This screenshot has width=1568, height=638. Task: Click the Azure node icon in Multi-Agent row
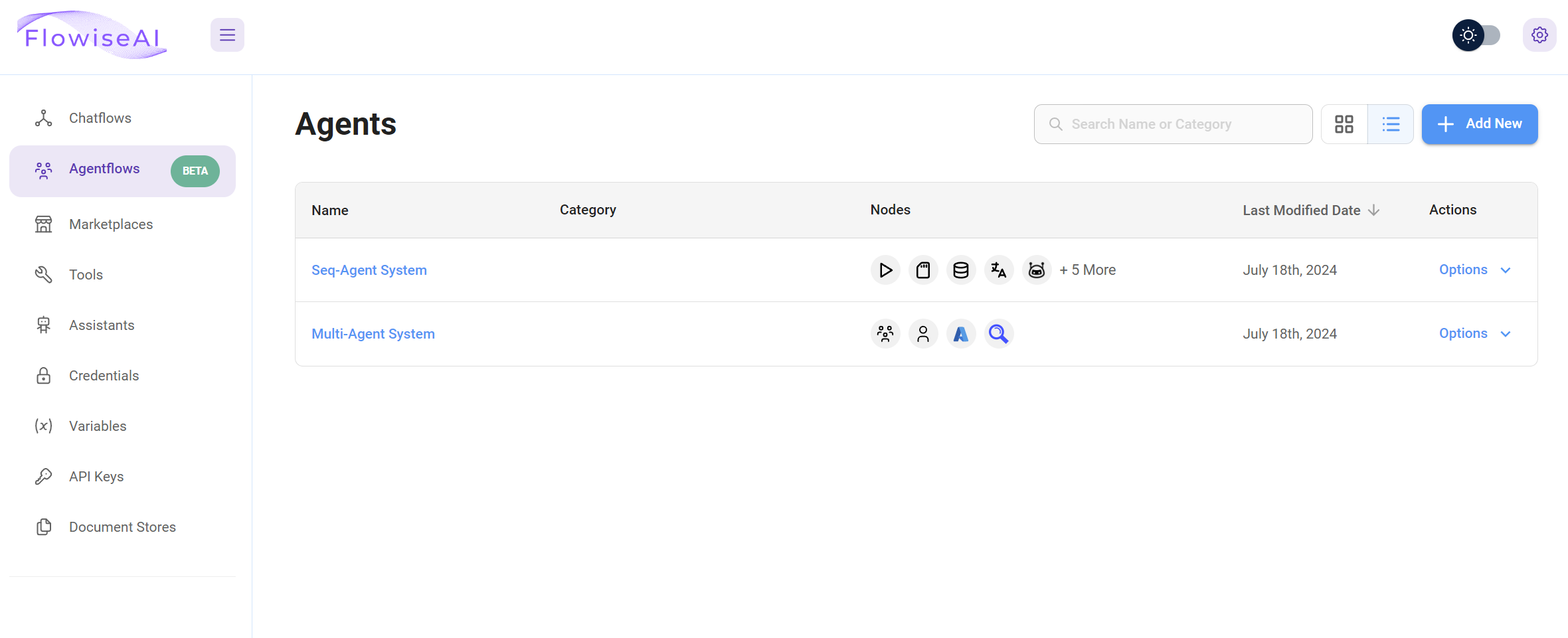click(961, 334)
